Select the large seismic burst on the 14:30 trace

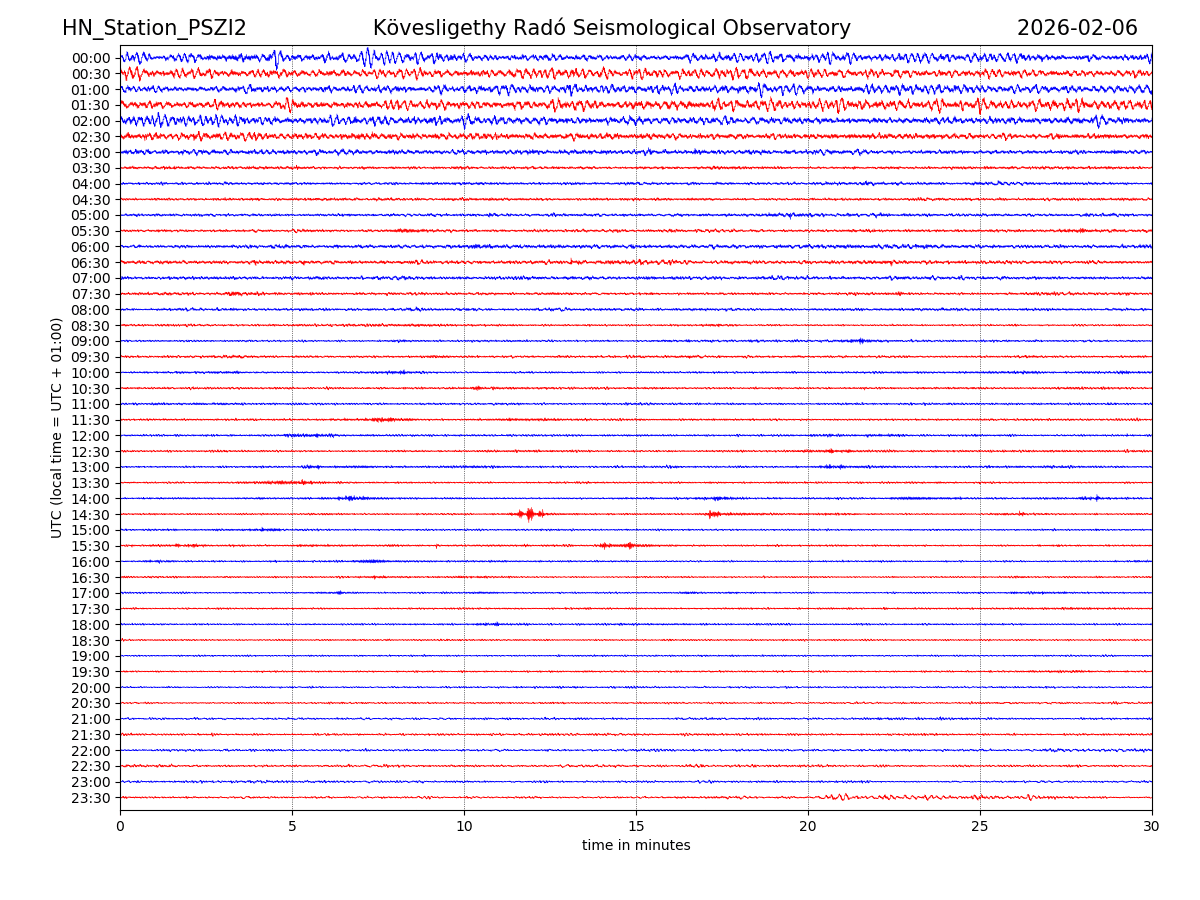tap(529, 514)
